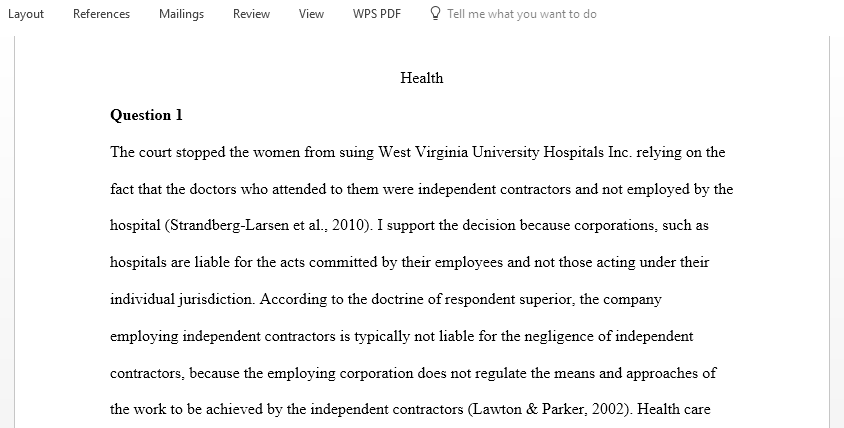844x428 pixels.
Task: Click the 'Question 1' heading
Action: coord(146,115)
